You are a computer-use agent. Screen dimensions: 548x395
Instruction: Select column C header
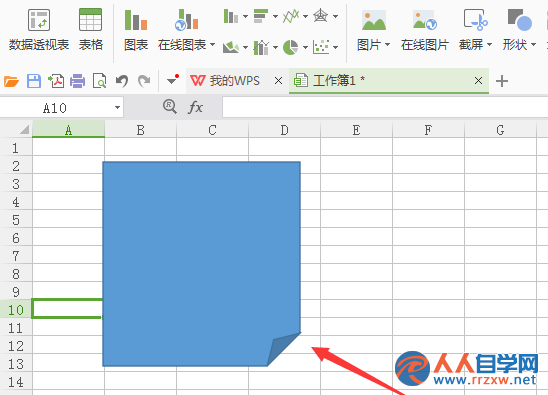(212, 129)
